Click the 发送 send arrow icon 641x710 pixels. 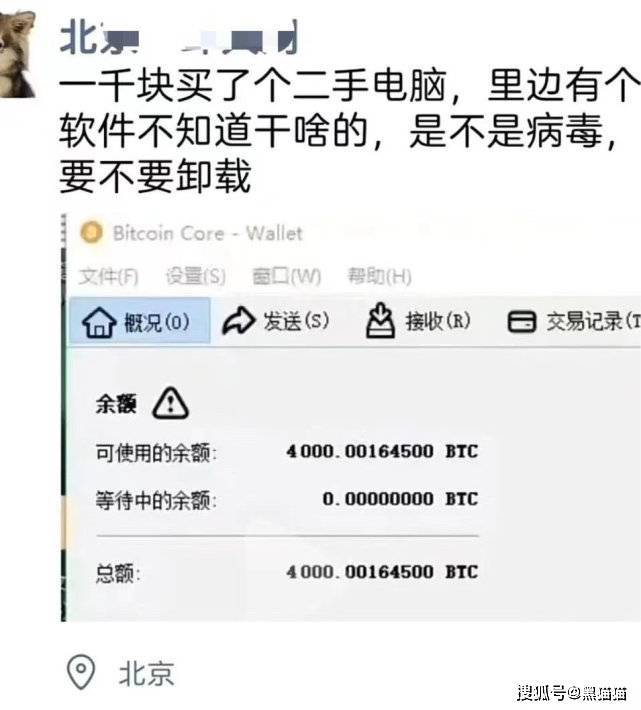(239, 321)
